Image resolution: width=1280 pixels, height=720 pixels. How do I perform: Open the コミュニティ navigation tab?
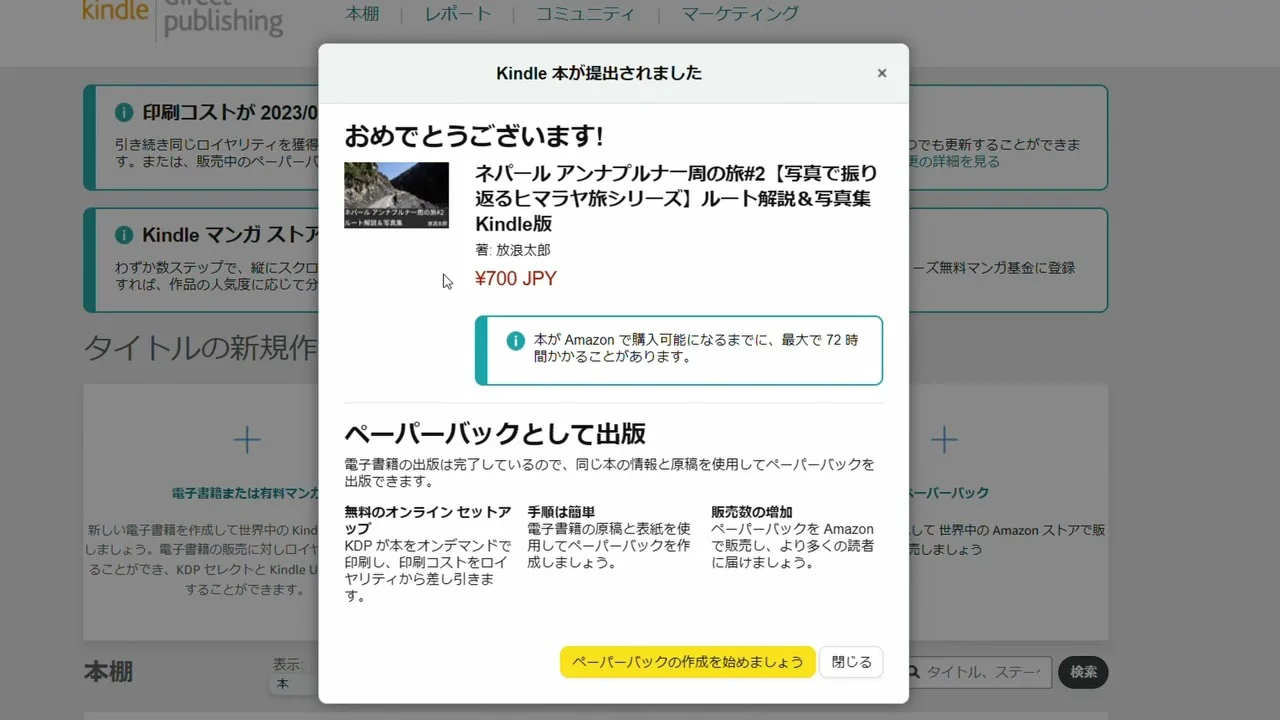[x=585, y=14]
